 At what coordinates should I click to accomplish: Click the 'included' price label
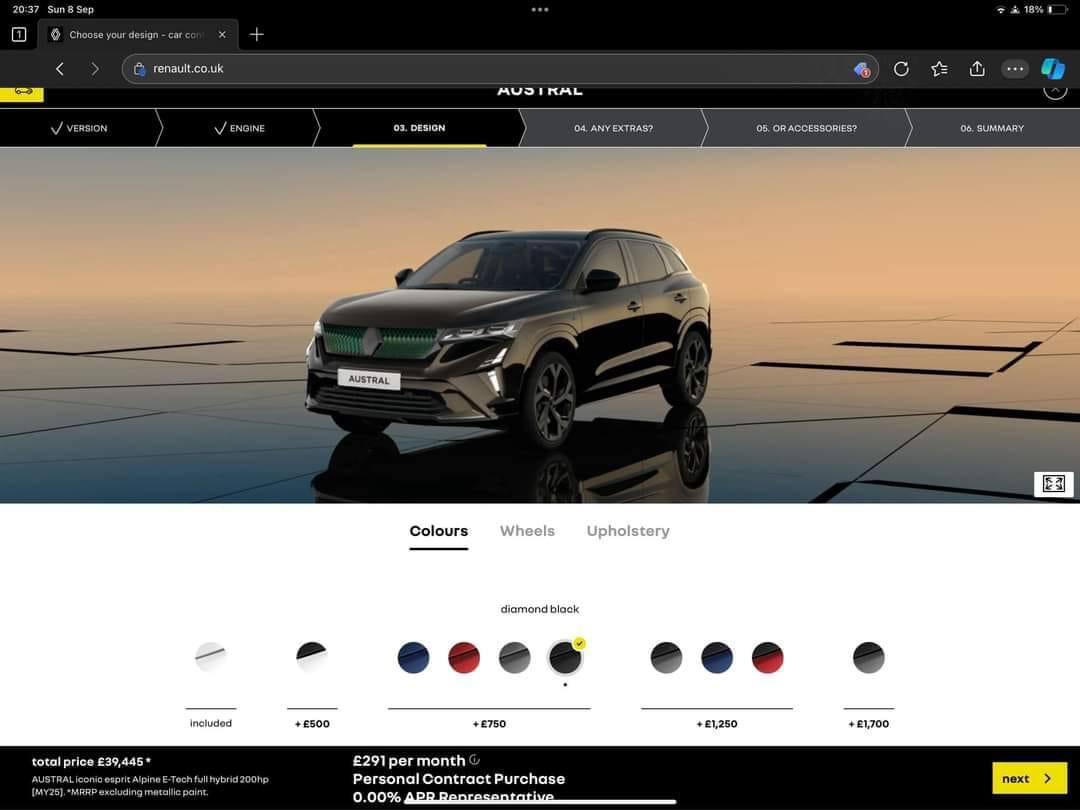[211, 723]
